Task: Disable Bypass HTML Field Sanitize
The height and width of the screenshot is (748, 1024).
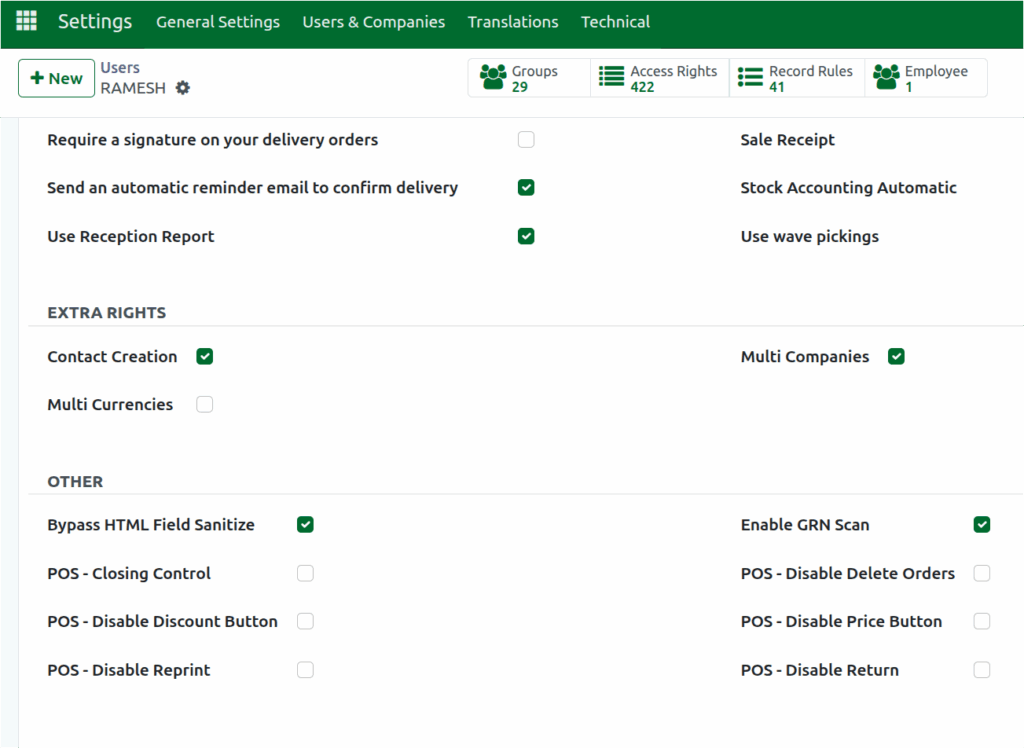Action: [x=305, y=524]
